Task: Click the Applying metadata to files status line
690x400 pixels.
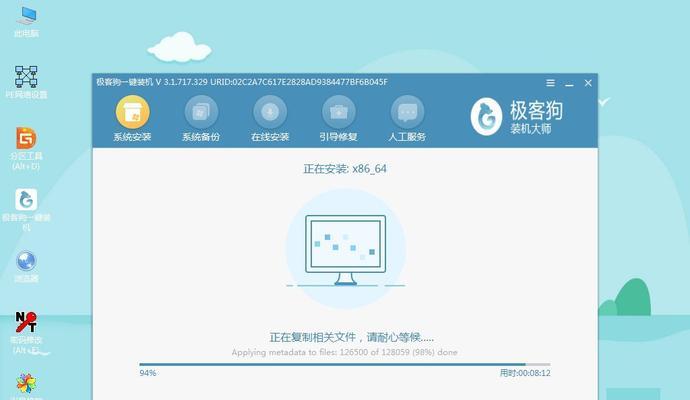Action: tap(345, 352)
